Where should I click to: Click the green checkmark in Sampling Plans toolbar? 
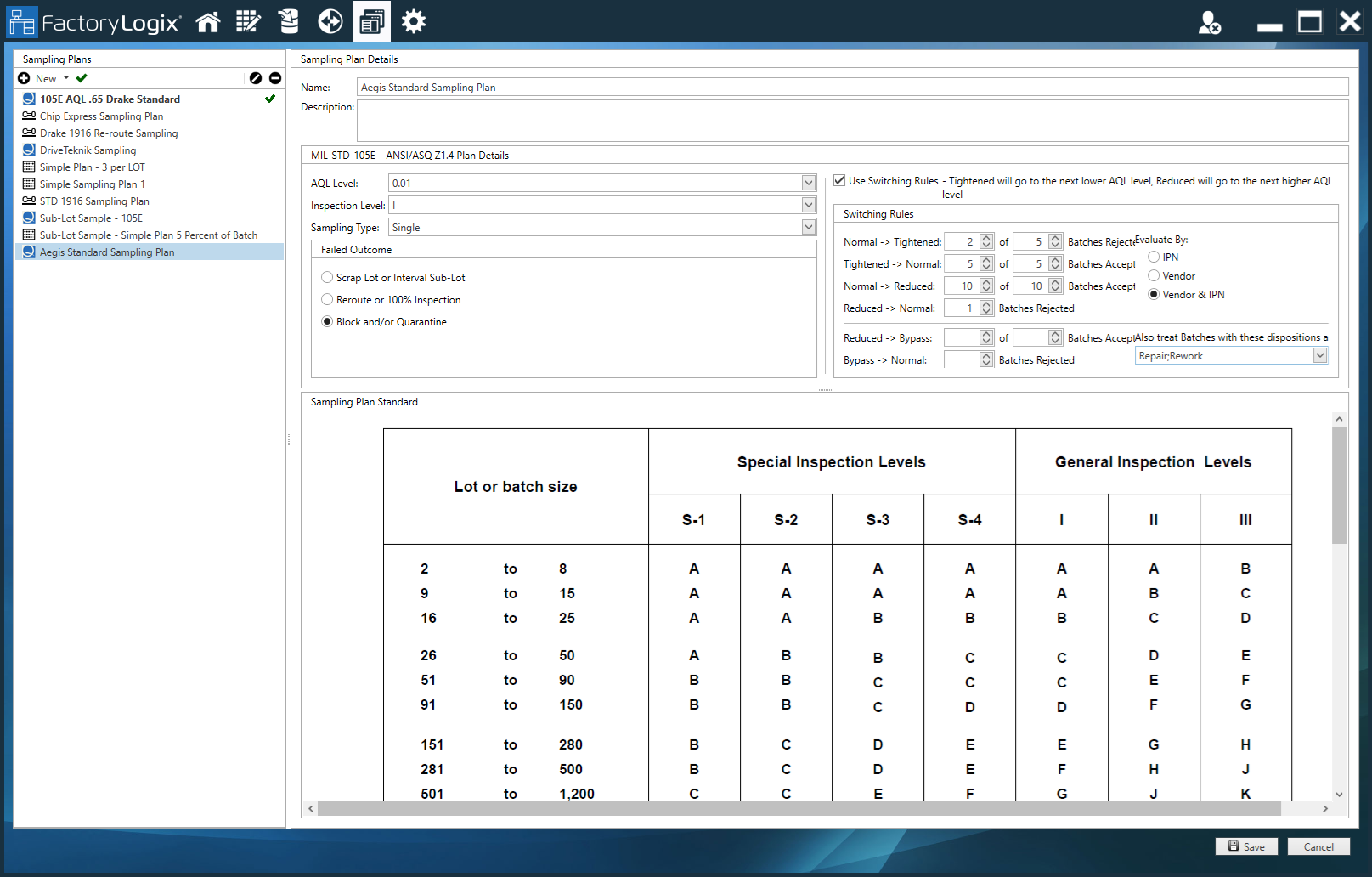click(82, 78)
